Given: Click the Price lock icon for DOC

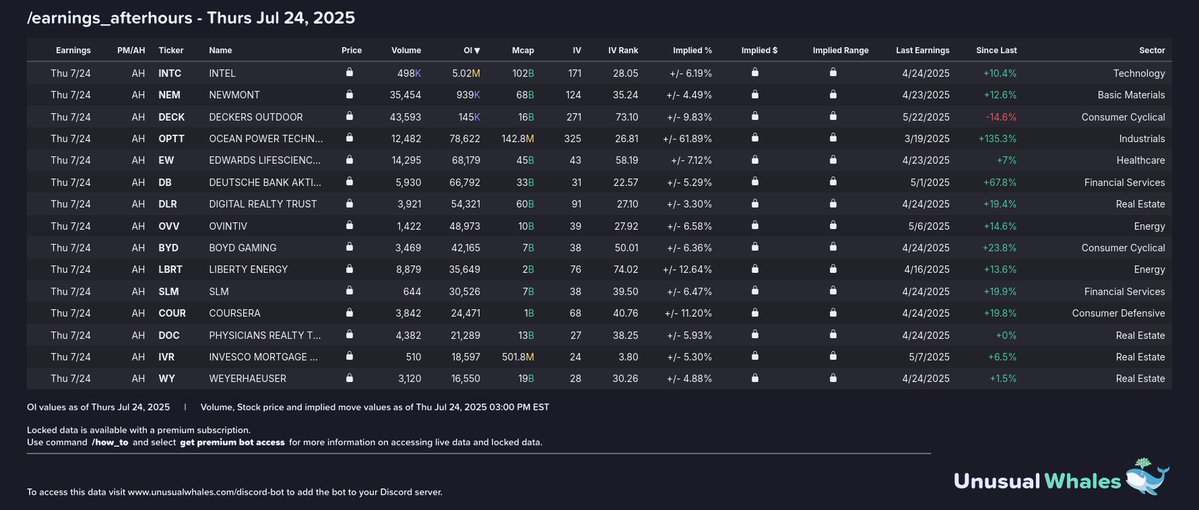Looking at the screenshot, I should 349,334.
